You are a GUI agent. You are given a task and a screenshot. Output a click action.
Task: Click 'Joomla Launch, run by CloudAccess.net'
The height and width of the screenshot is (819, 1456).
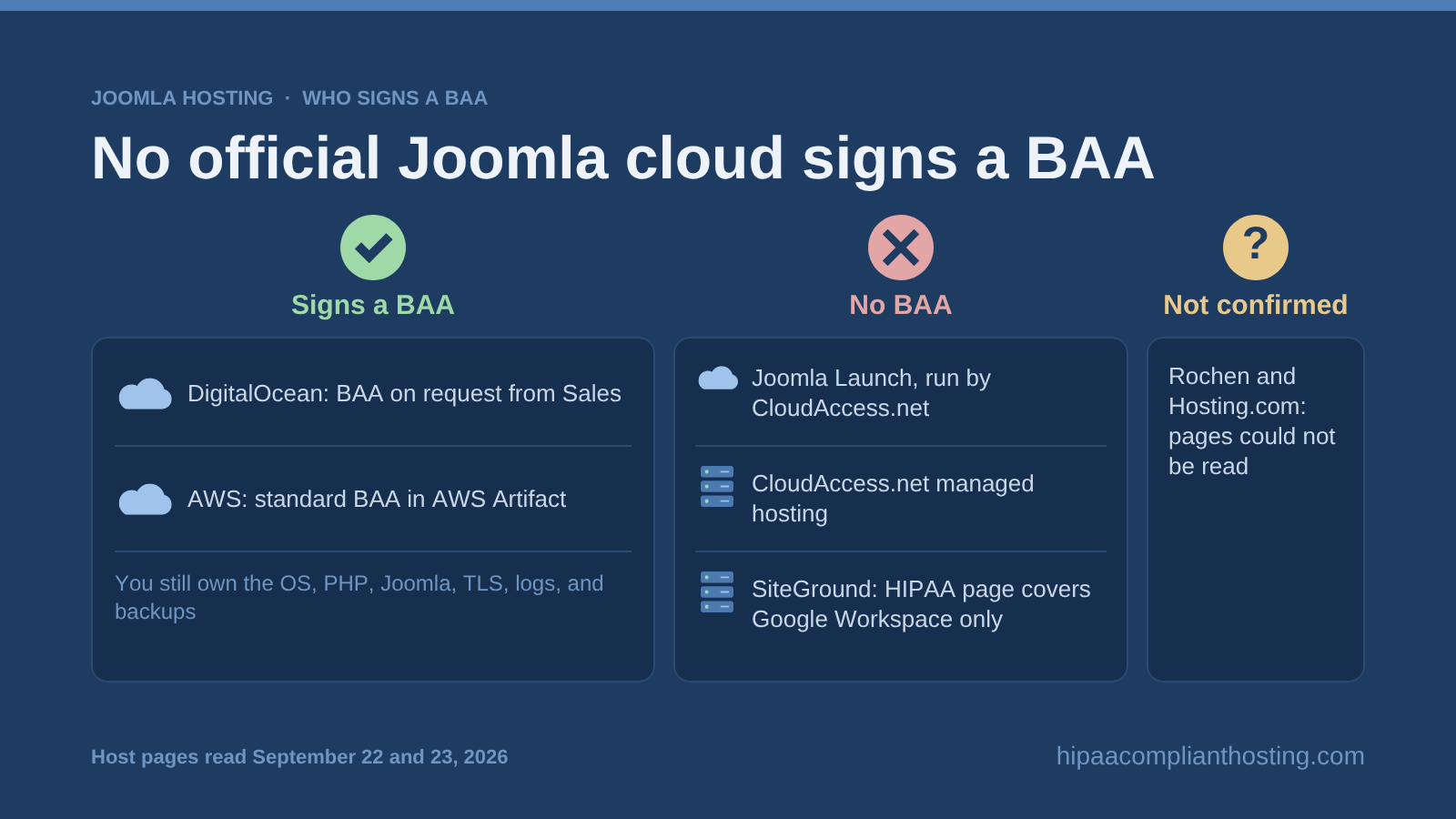click(871, 393)
